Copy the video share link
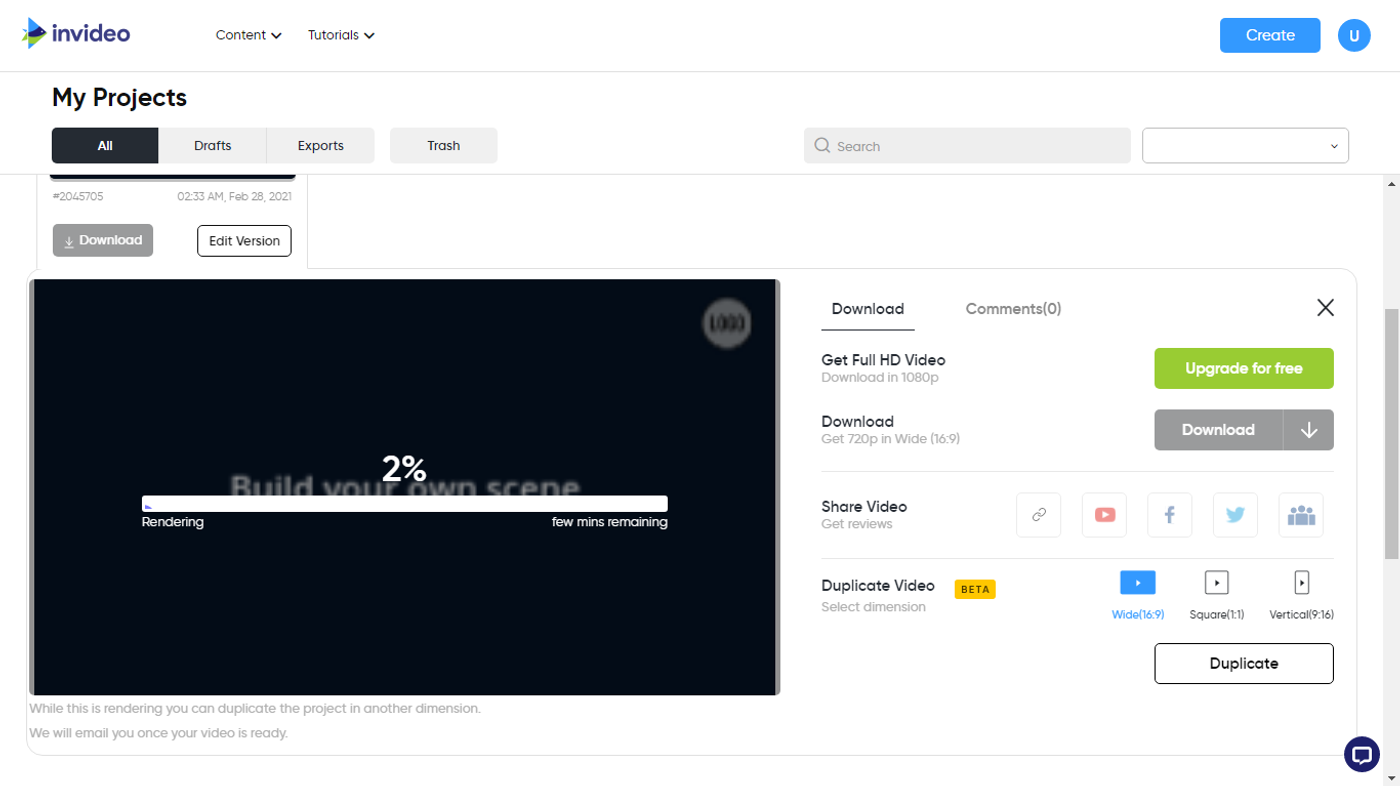This screenshot has height=786, width=1400. click(1038, 514)
